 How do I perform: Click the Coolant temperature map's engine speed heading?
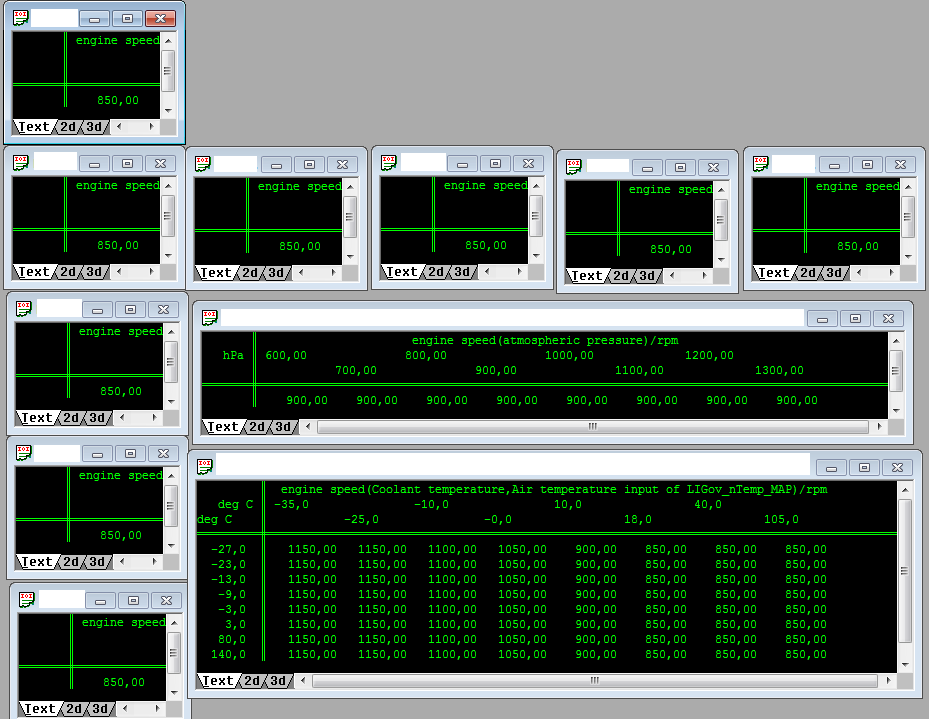pos(554,490)
